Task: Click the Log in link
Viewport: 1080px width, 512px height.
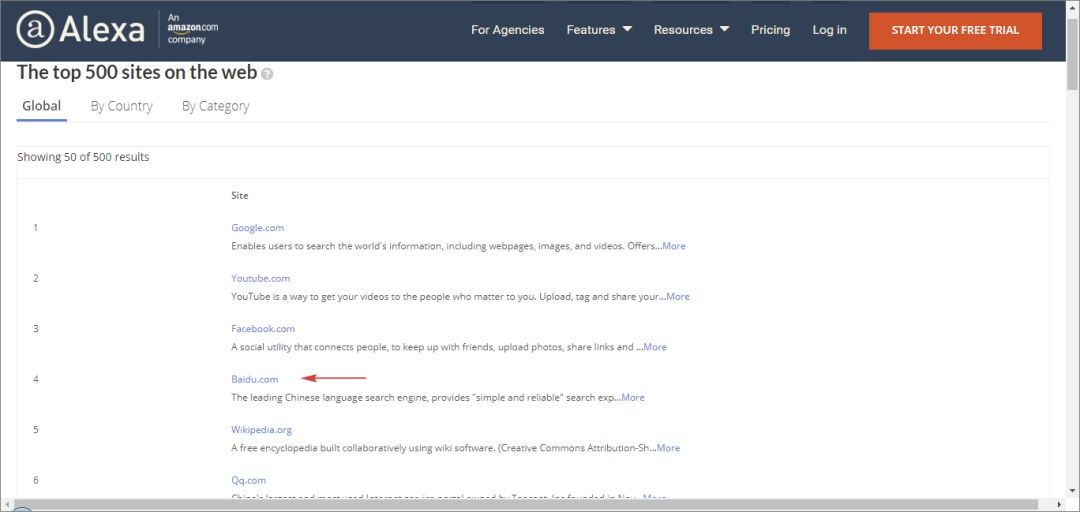Action: (829, 30)
